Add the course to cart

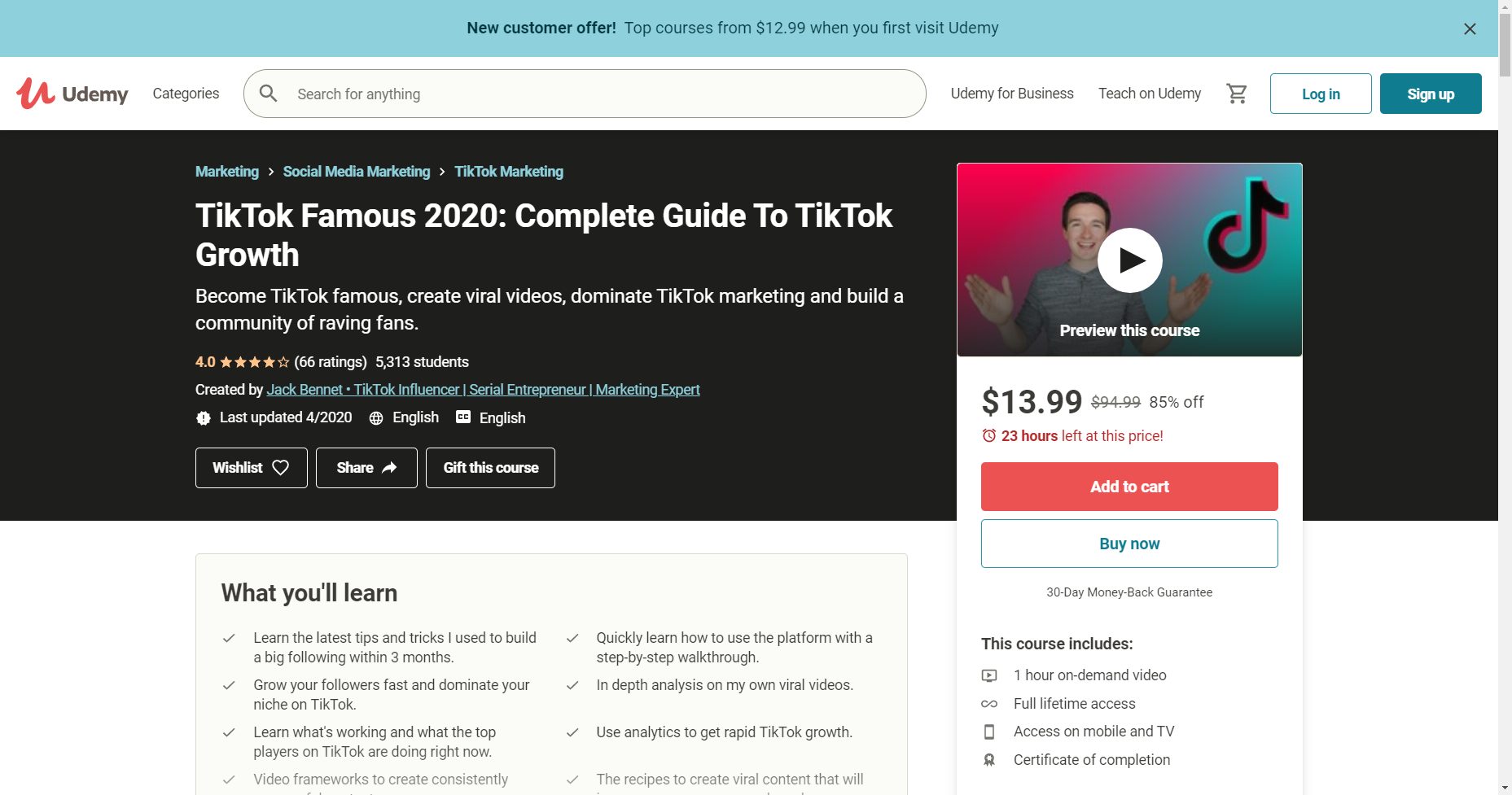[x=1129, y=487]
